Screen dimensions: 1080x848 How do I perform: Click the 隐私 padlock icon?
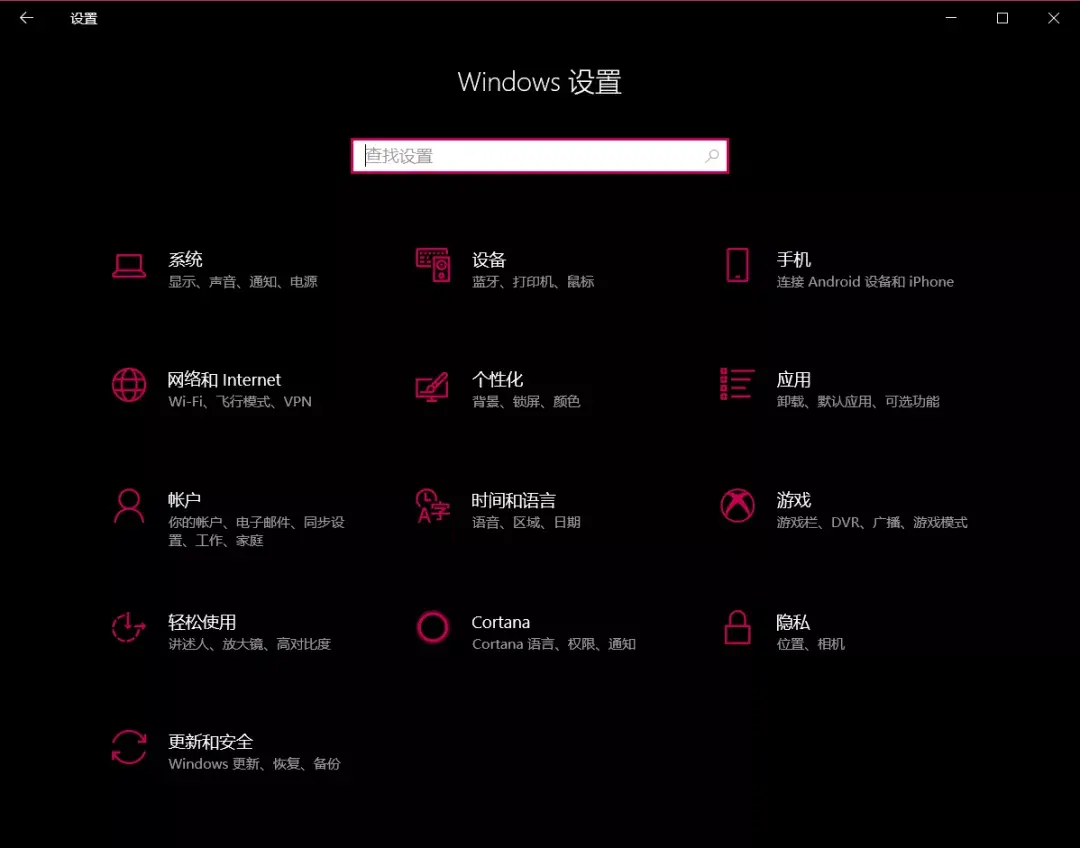tap(737, 628)
